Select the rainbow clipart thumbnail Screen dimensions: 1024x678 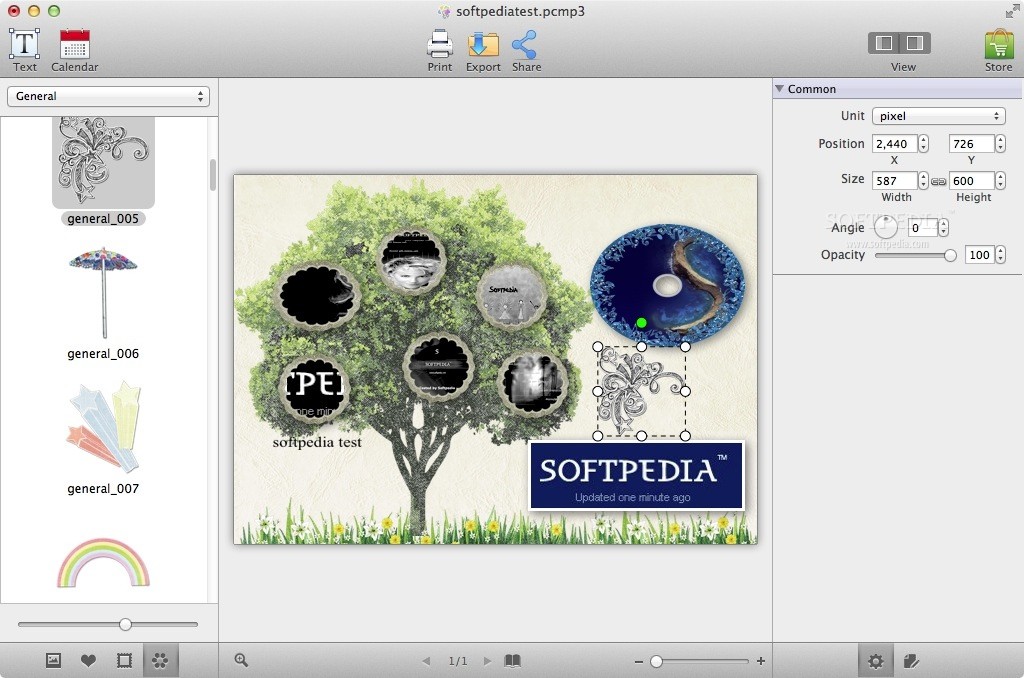(x=103, y=562)
